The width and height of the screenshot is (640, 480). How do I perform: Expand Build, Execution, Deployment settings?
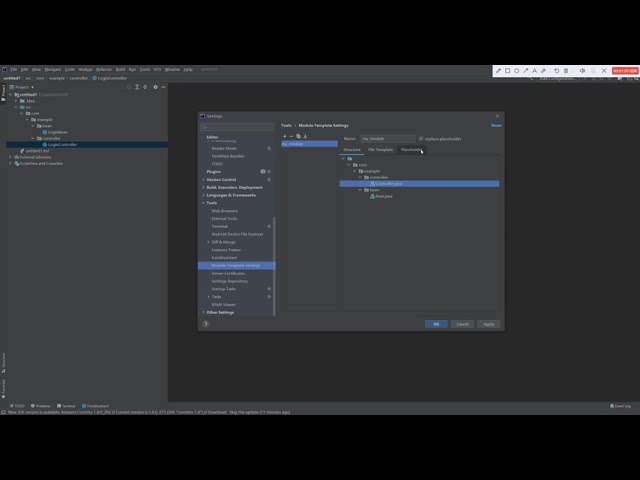tap(203, 187)
